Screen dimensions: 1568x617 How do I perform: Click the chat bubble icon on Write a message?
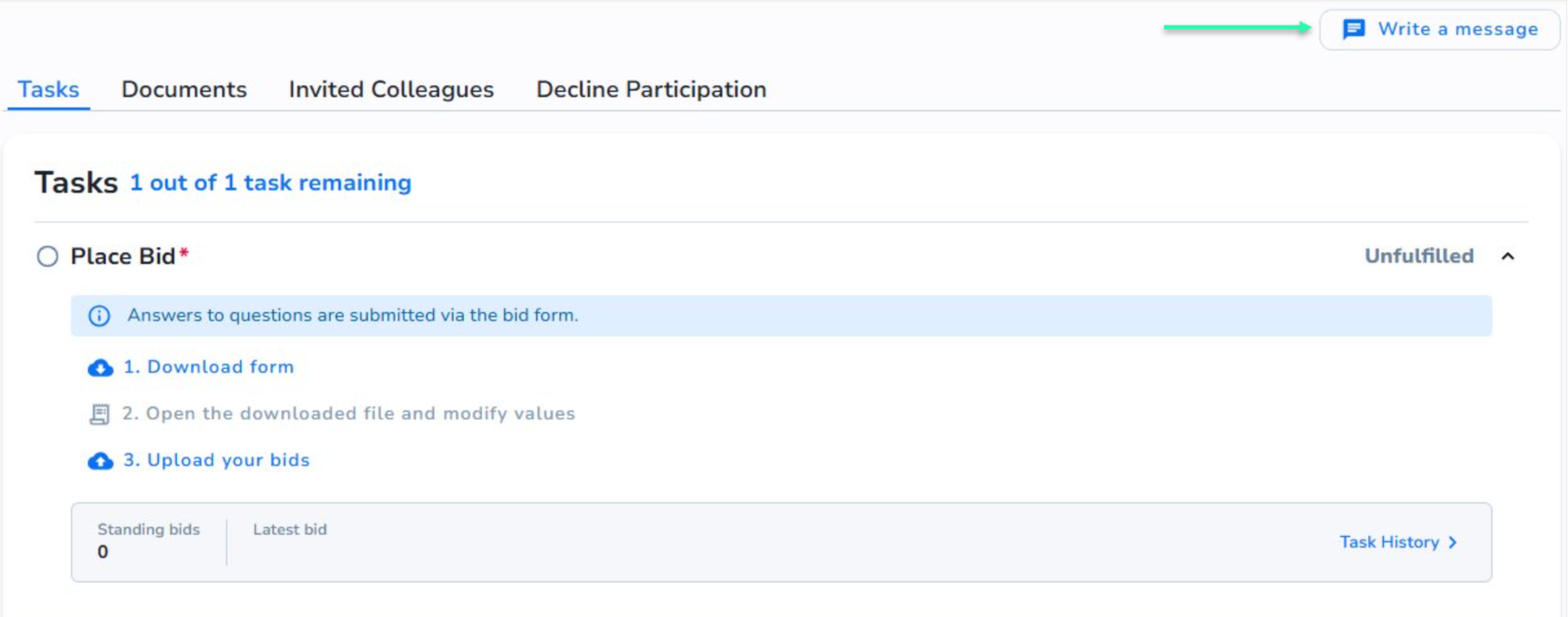pyautogui.click(x=1354, y=29)
